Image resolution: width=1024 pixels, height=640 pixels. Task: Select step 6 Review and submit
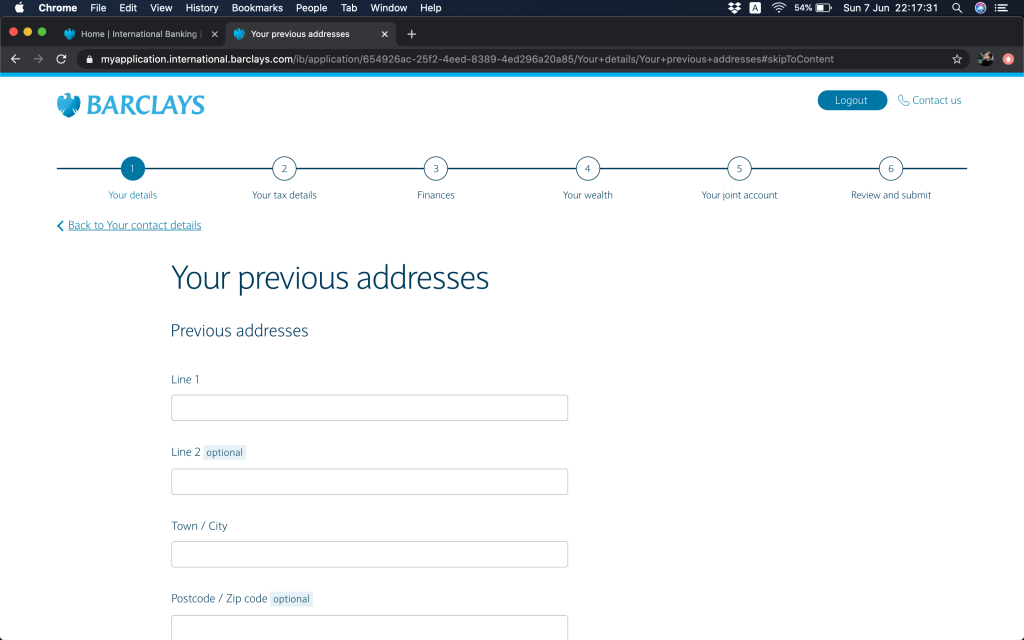[890, 169]
